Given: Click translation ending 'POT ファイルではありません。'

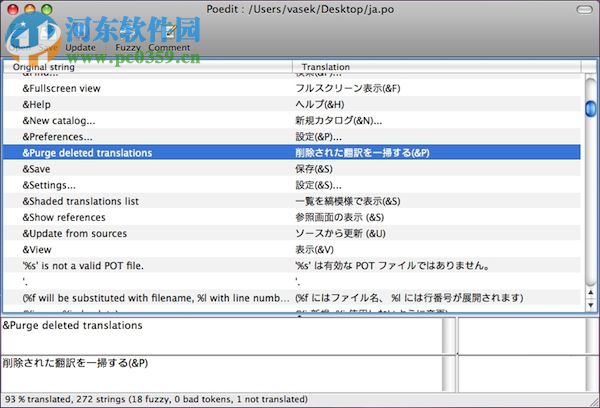Looking at the screenshot, I should pyautogui.click(x=392, y=266).
